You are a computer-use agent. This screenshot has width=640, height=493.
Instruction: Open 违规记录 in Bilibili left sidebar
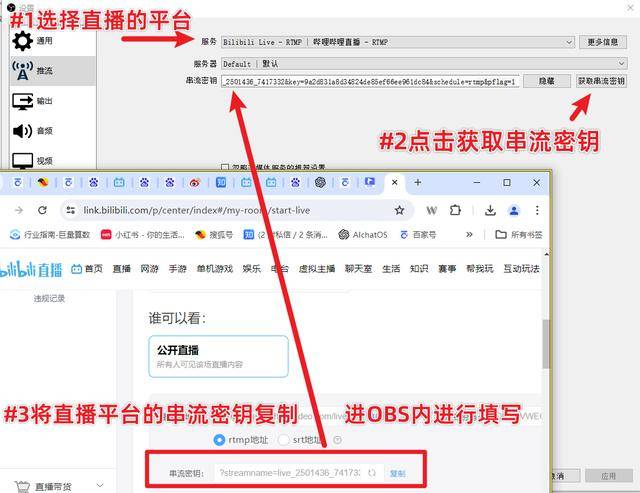49,298
